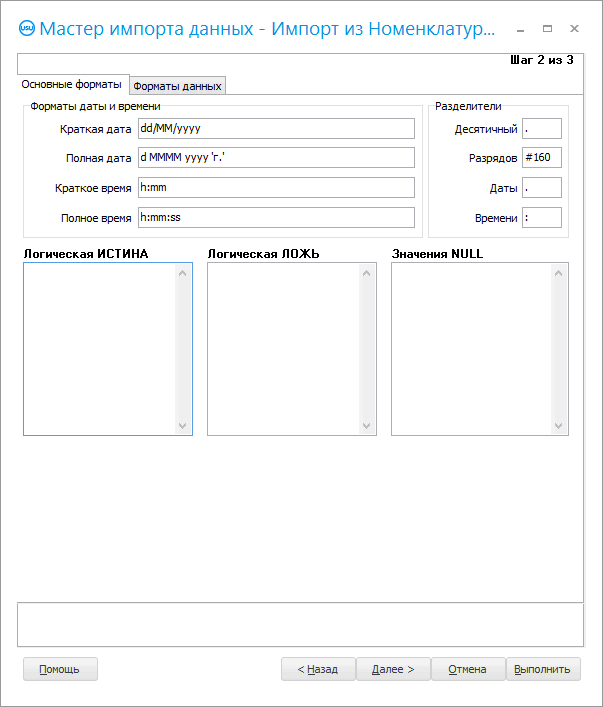Edit the Полная дата format field

click(x=276, y=157)
